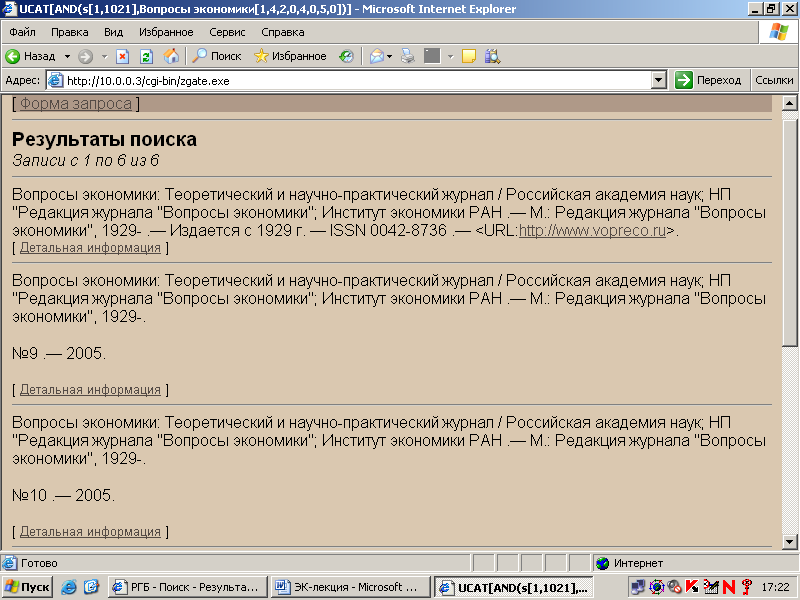This screenshot has width=800, height=600.
Task: Click the text №10 .— 2005.
Action: [x=63, y=495]
